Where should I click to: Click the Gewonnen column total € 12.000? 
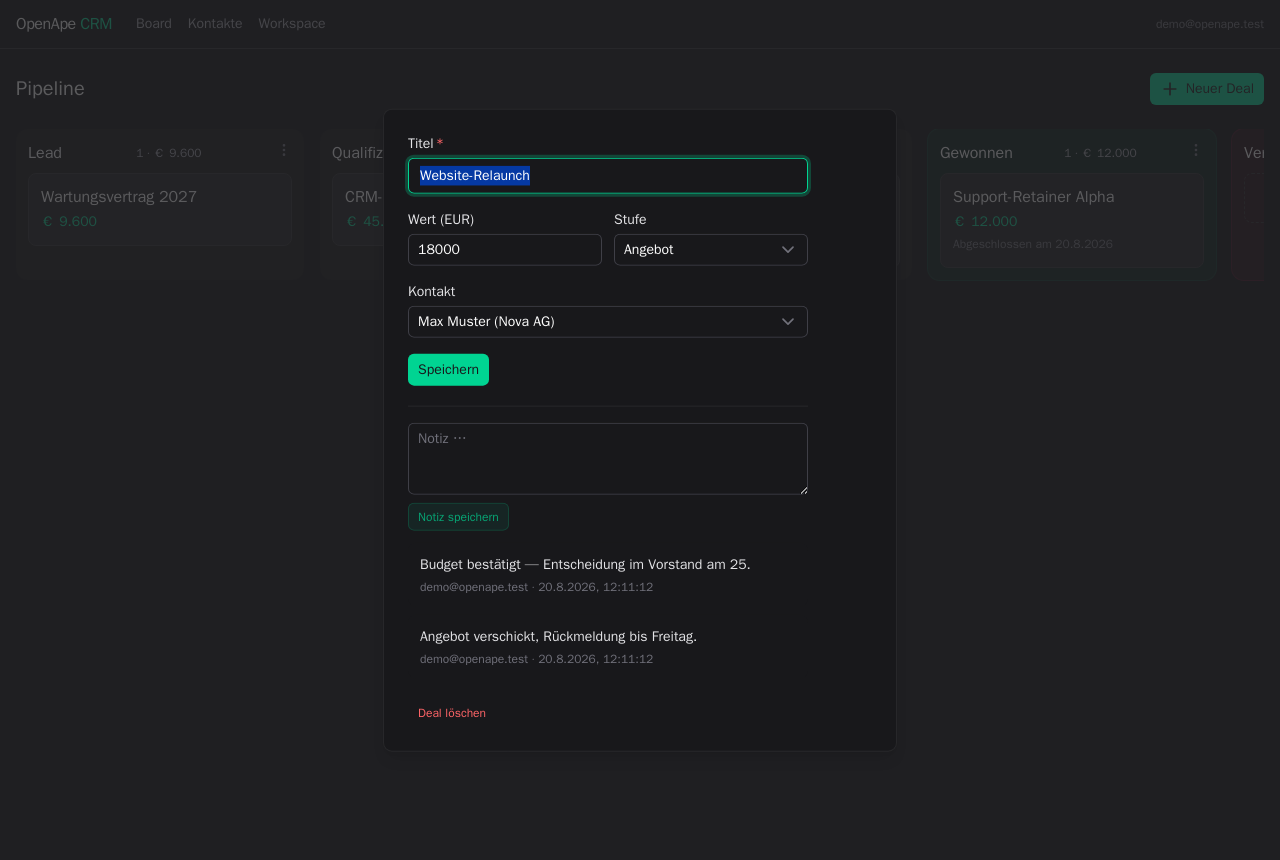click(x=1110, y=153)
